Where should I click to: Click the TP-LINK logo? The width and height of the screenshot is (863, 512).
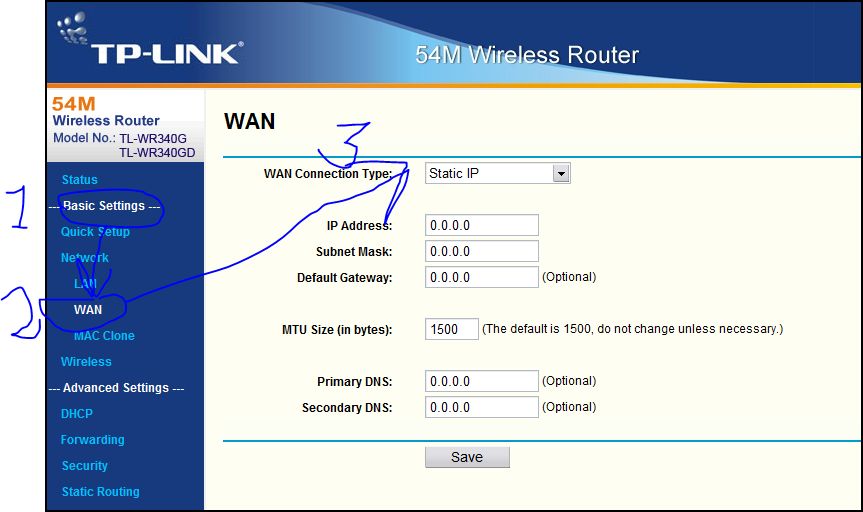[150, 40]
